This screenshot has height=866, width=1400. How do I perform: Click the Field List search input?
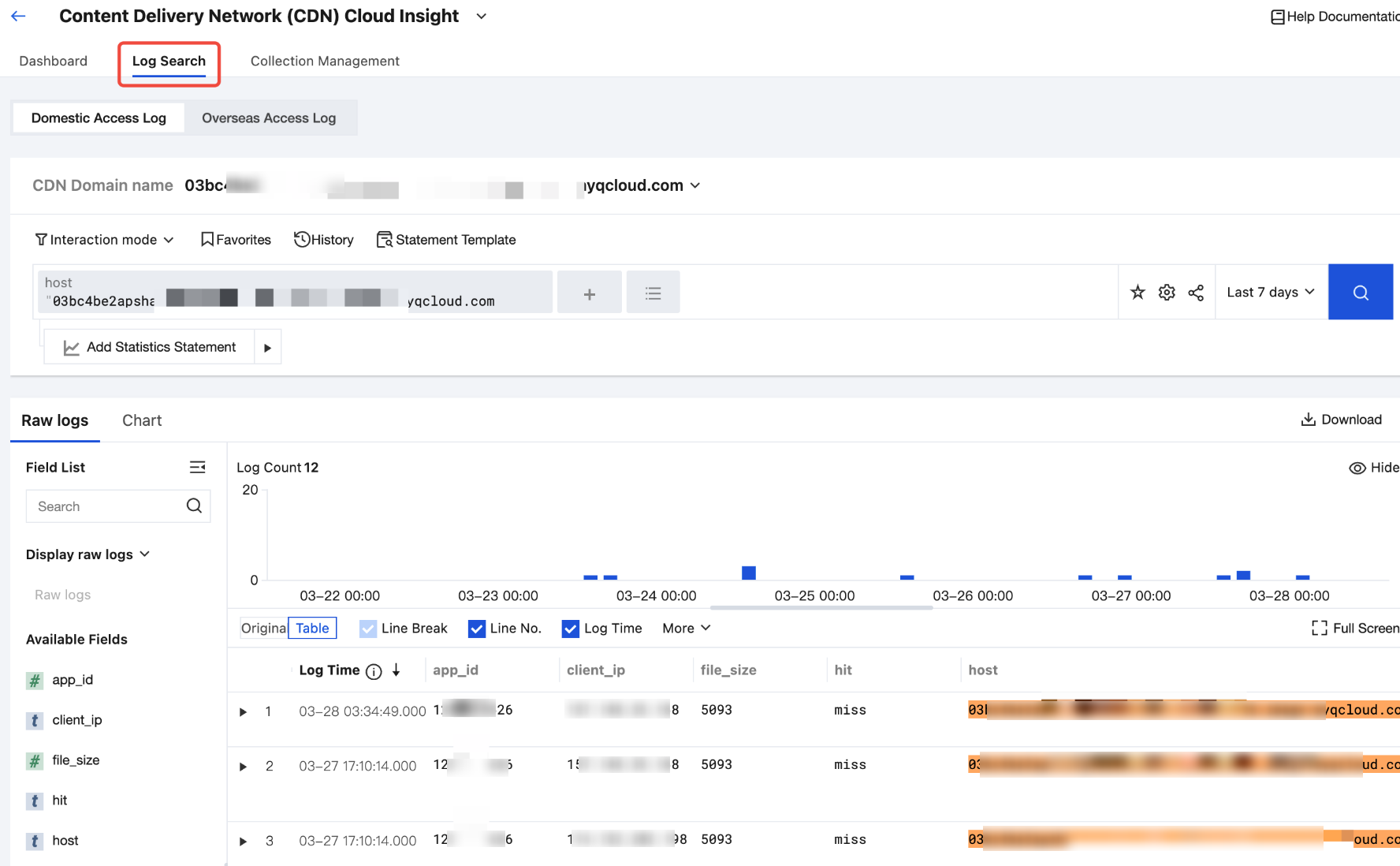pos(106,506)
